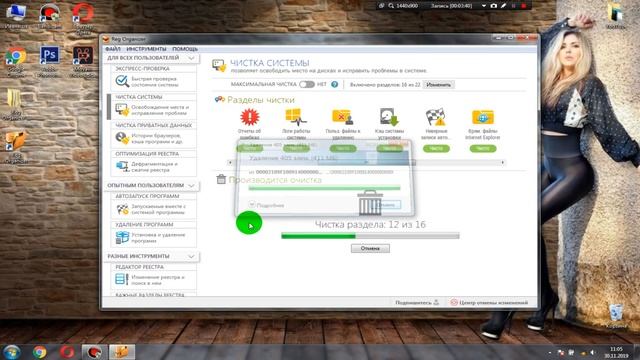Select the system installer cache disk icon
Viewport: 640px width, 360px height.
pos(389,117)
